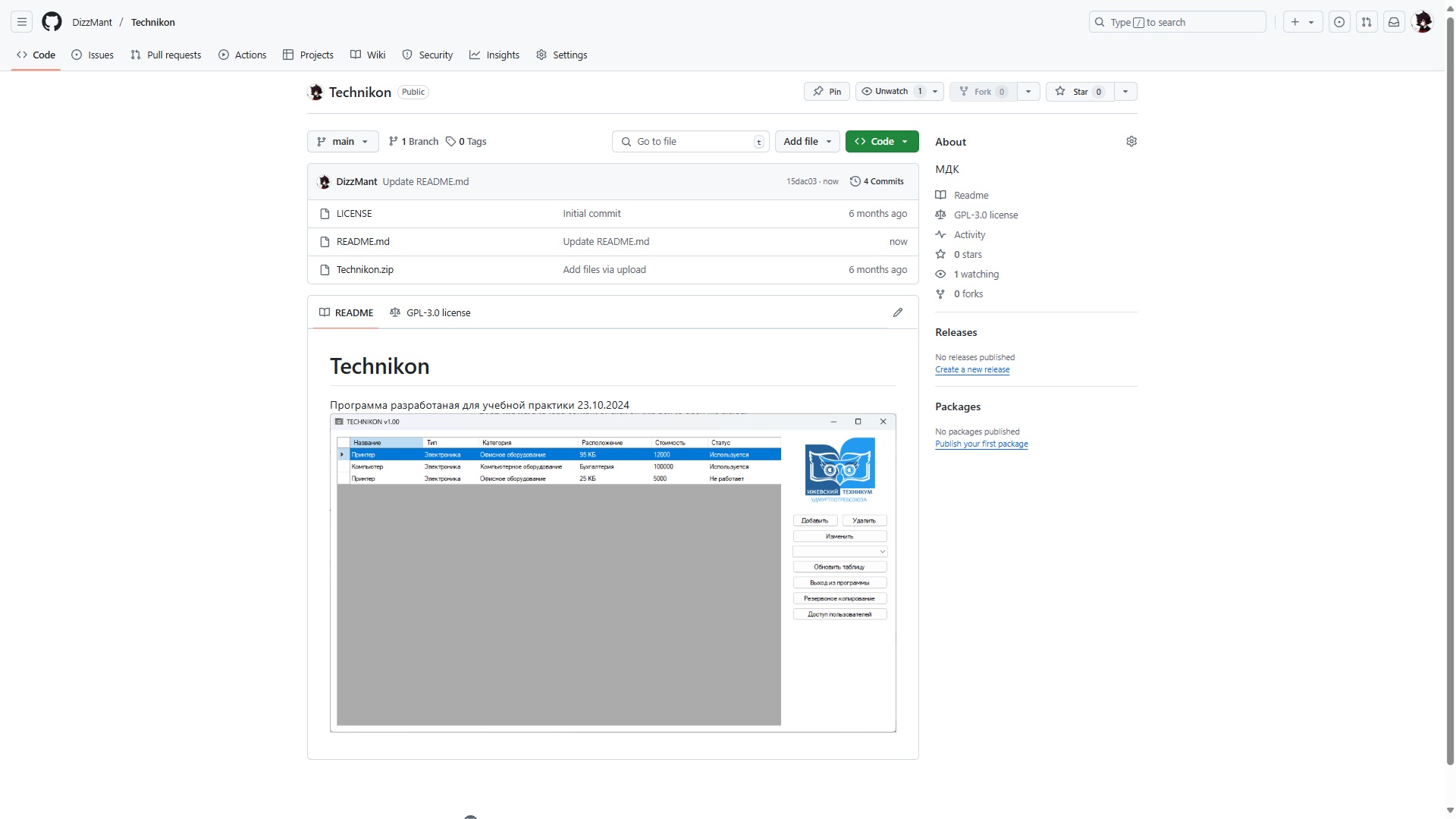The image size is (1456, 819).
Task: Open the issues header icon
Action: 1339,22
